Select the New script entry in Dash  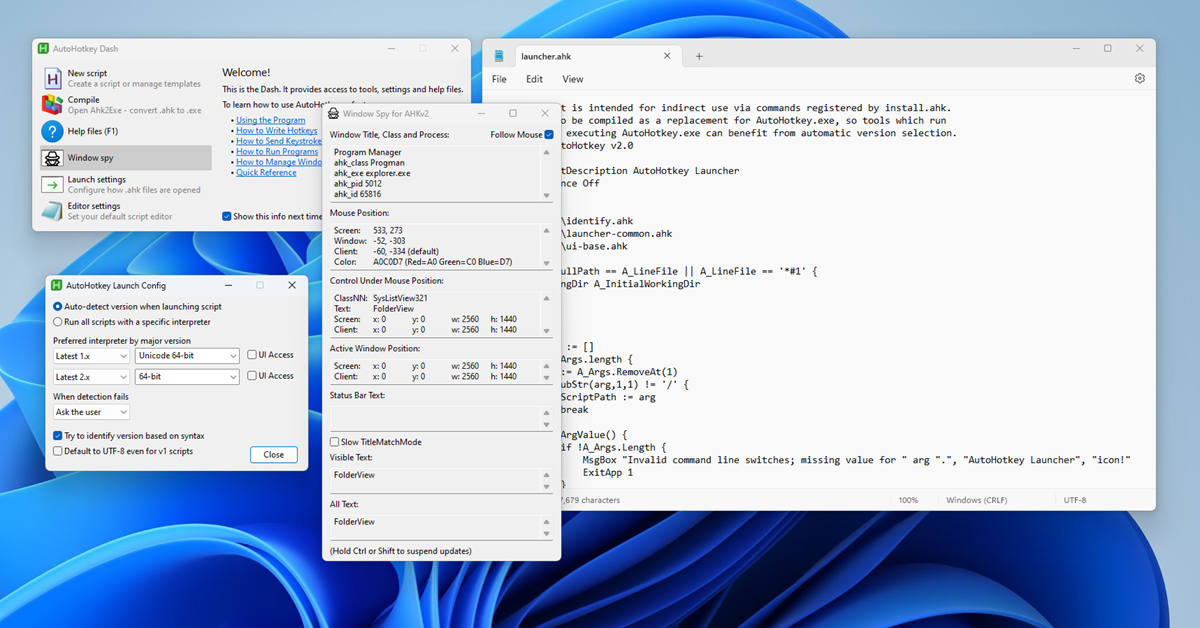pos(125,78)
